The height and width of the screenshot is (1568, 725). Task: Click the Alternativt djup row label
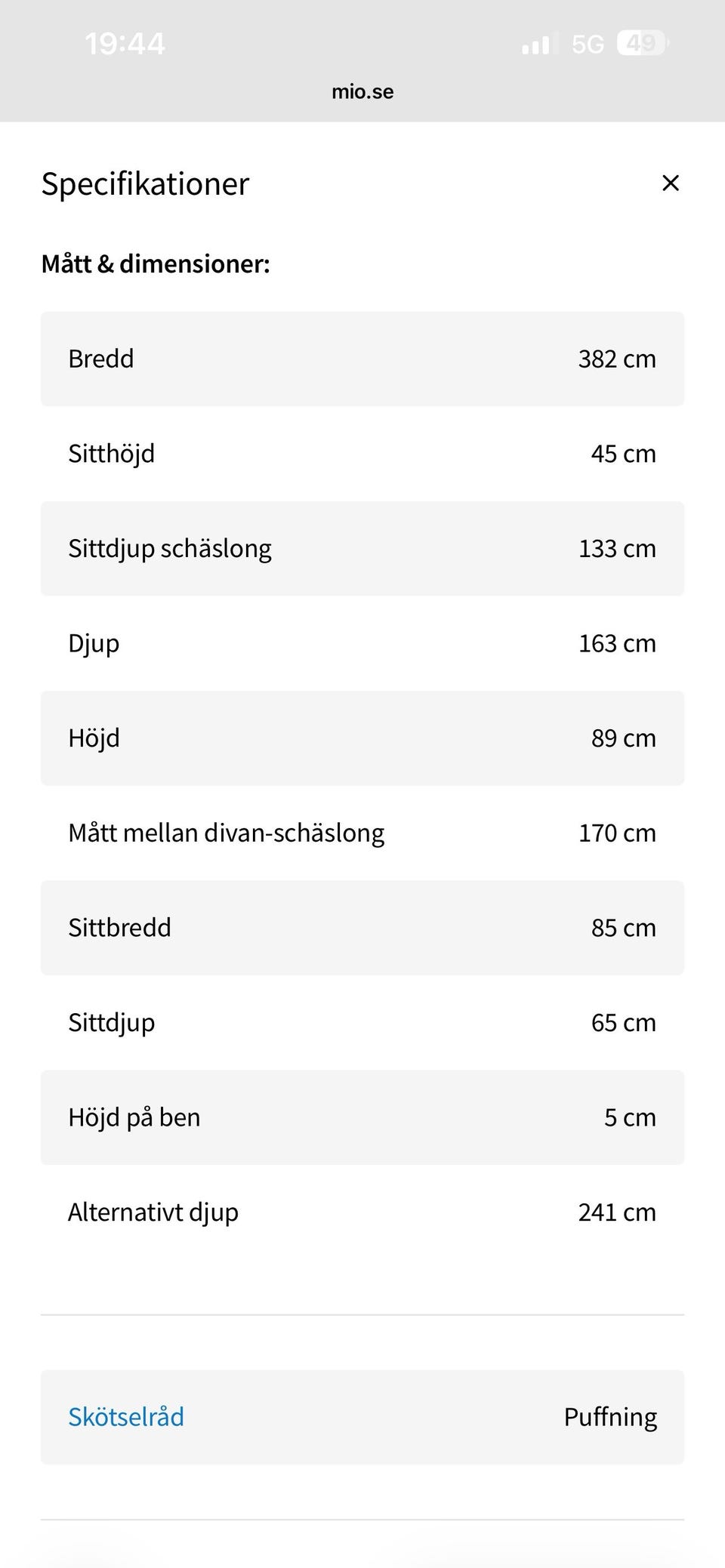click(153, 1212)
